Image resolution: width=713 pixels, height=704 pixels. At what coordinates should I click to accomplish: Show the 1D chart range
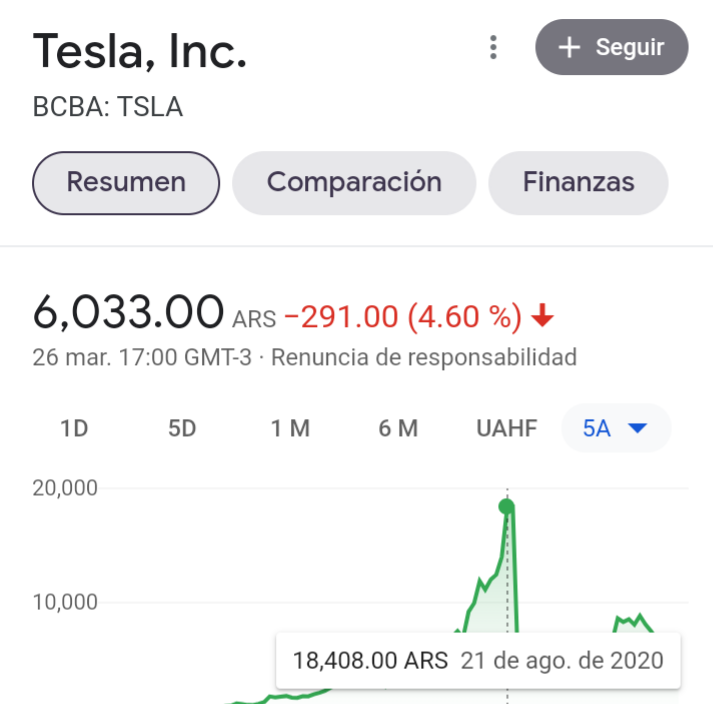[74, 429]
